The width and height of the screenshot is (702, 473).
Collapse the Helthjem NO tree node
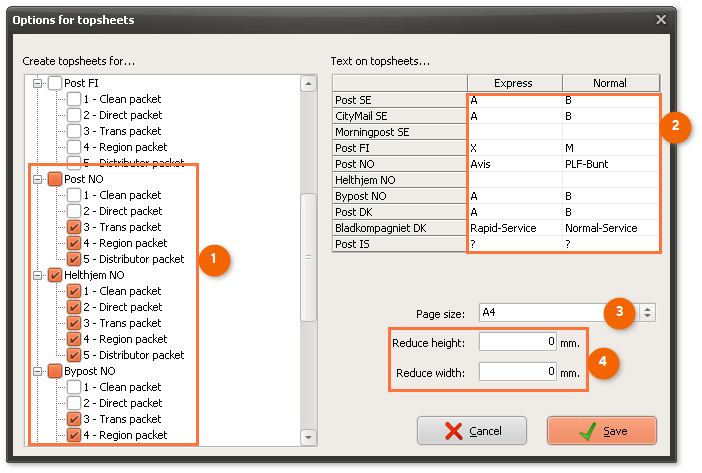[x=38, y=275]
